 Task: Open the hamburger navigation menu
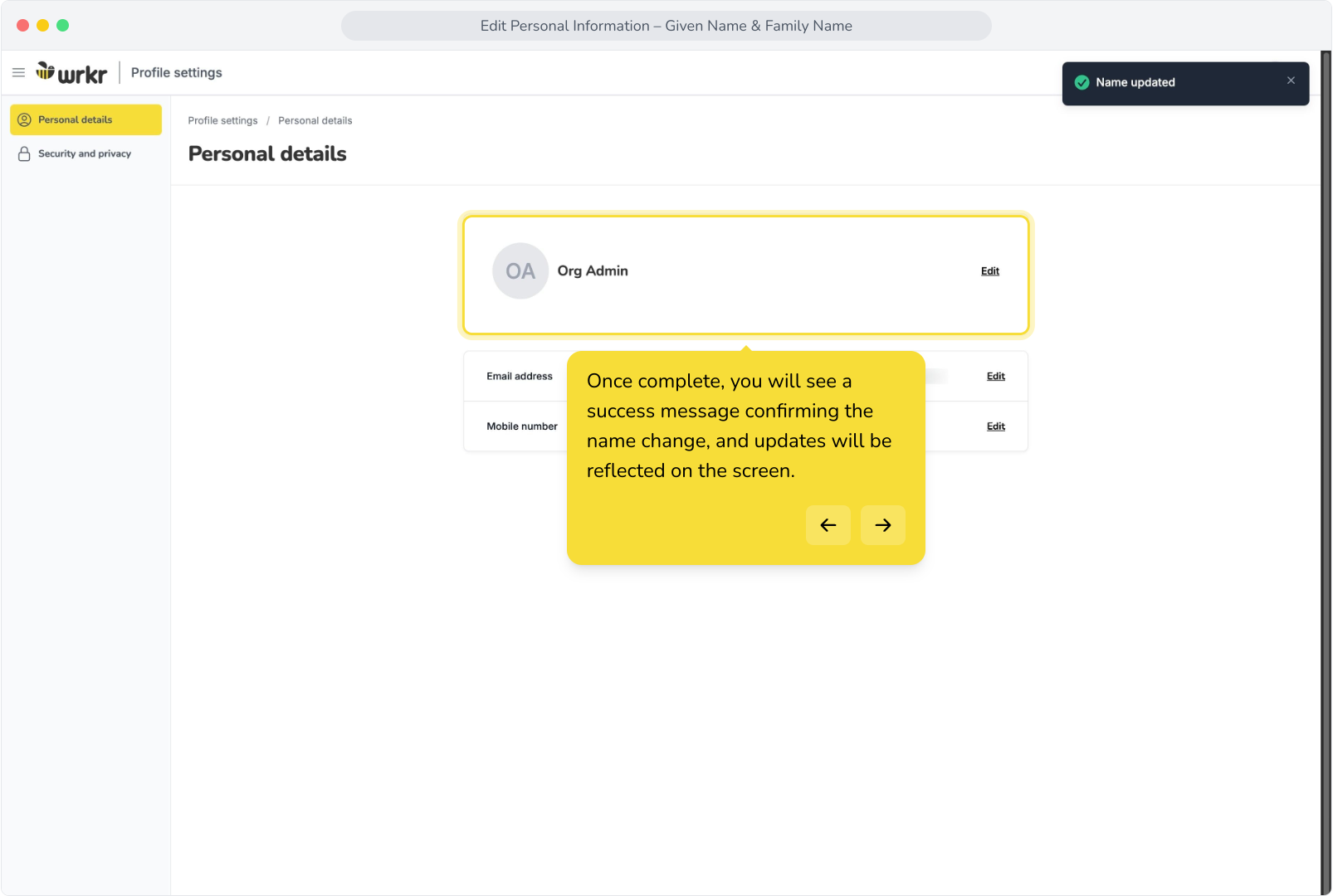18,73
